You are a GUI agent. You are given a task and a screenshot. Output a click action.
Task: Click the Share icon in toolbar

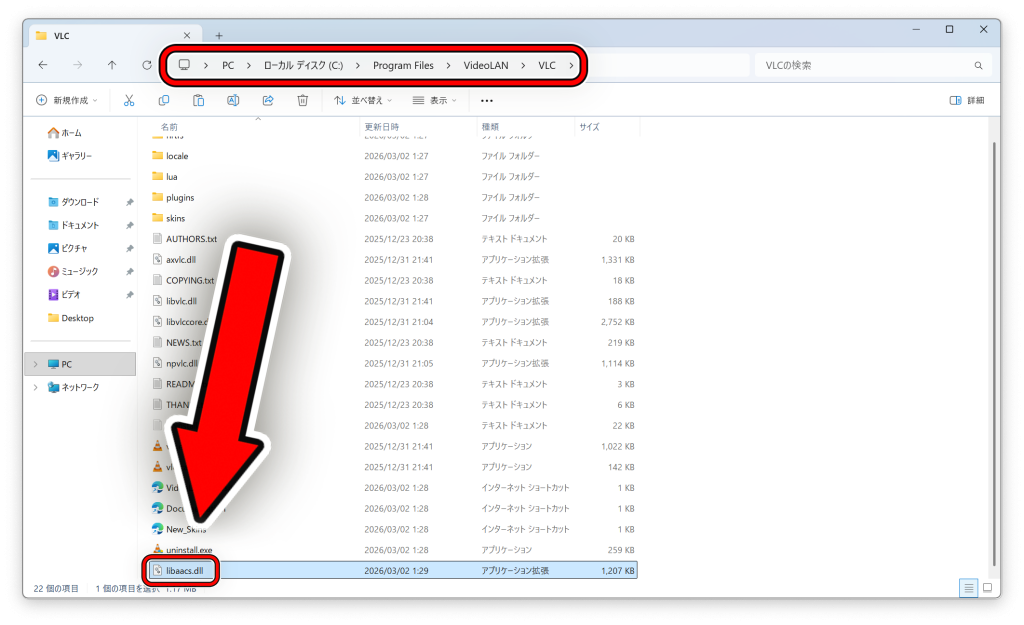coord(268,100)
